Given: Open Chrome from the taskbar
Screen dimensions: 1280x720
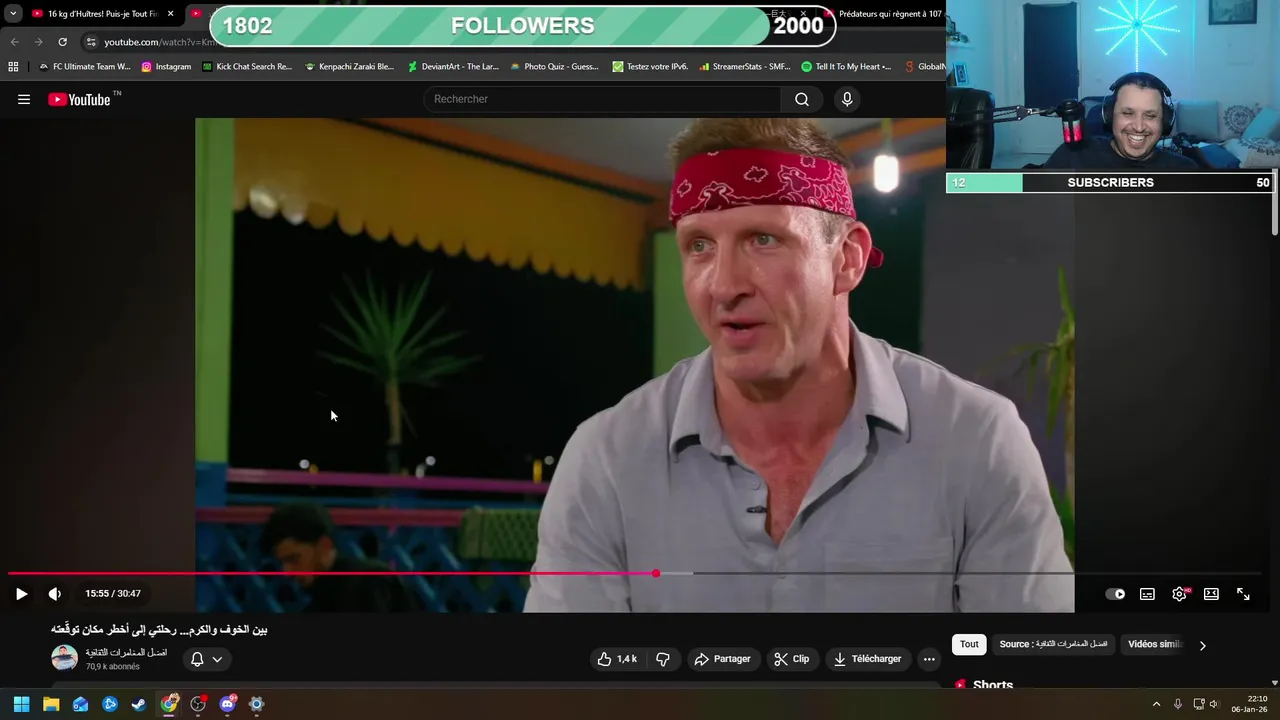Looking at the screenshot, I should (169, 704).
